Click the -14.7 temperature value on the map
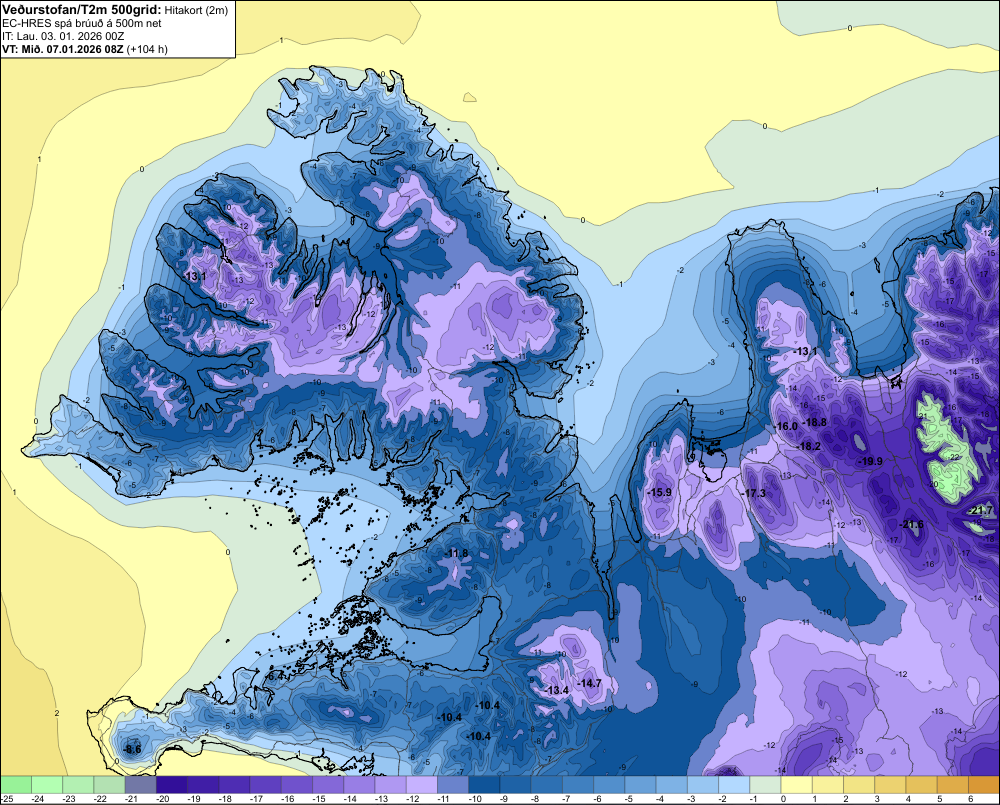The height and width of the screenshot is (805, 1000). (589, 683)
